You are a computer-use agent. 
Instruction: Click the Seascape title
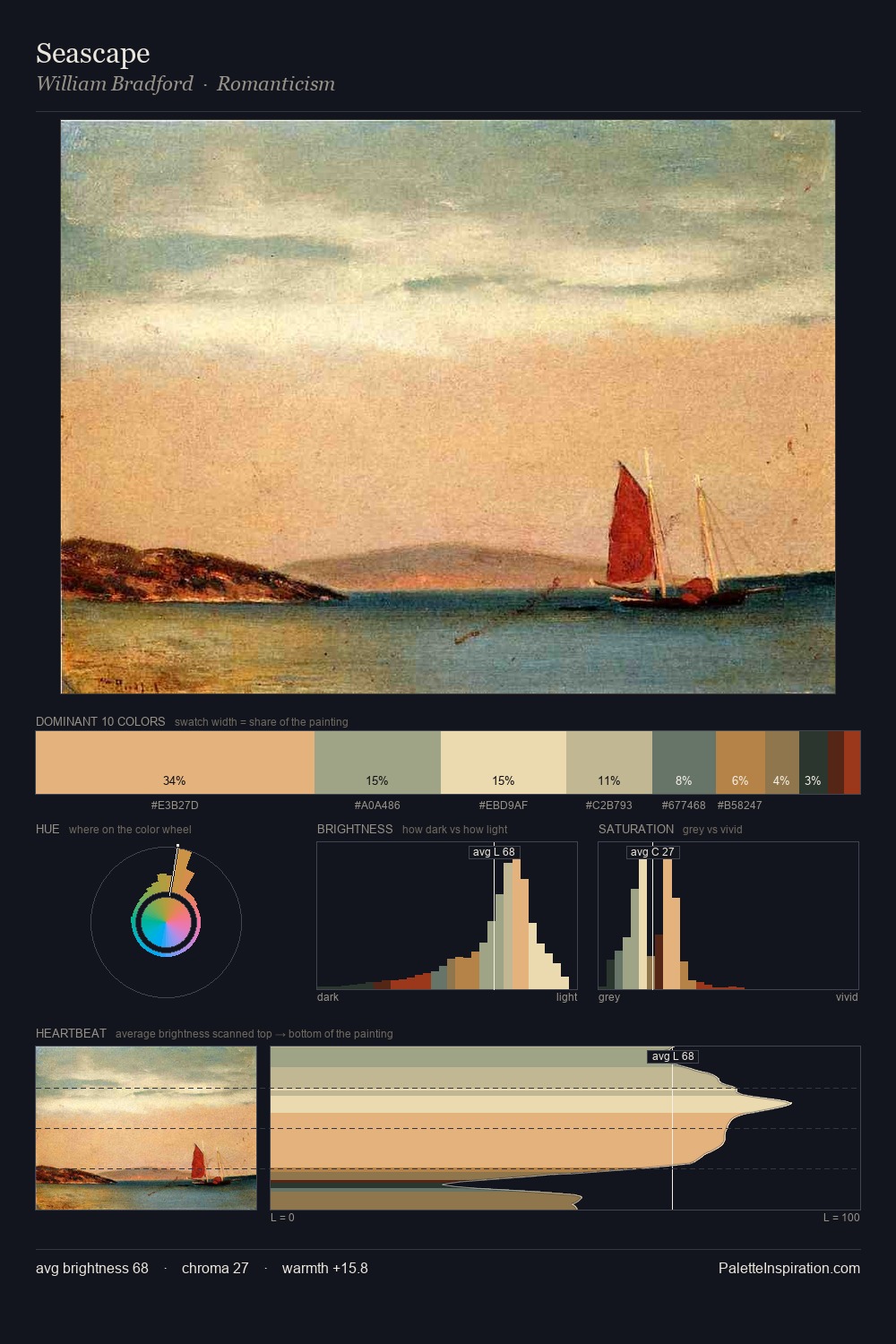click(93, 54)
